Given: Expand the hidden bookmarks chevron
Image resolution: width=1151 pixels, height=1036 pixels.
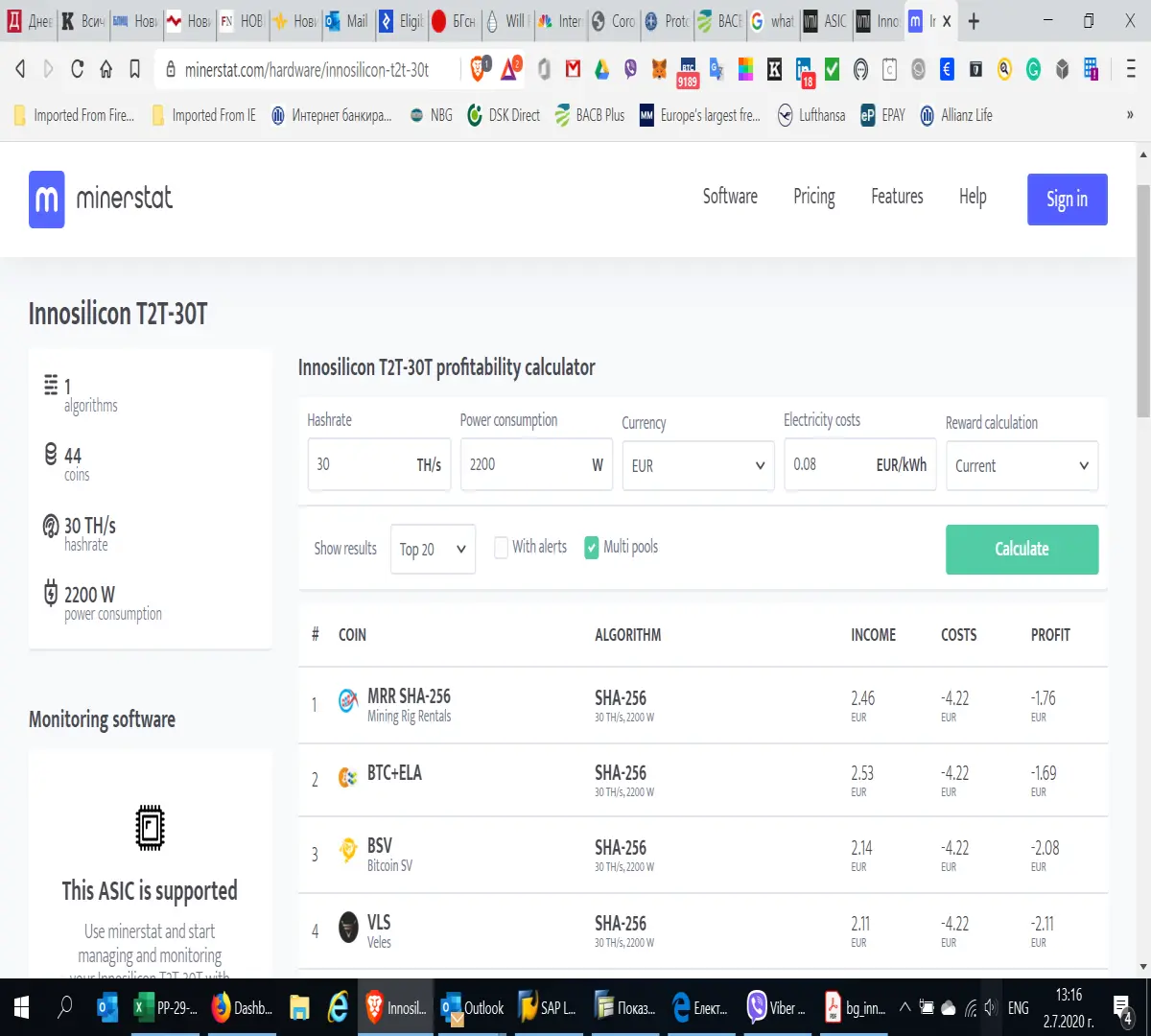Looking at the screenshot, I should (1130, 115).
